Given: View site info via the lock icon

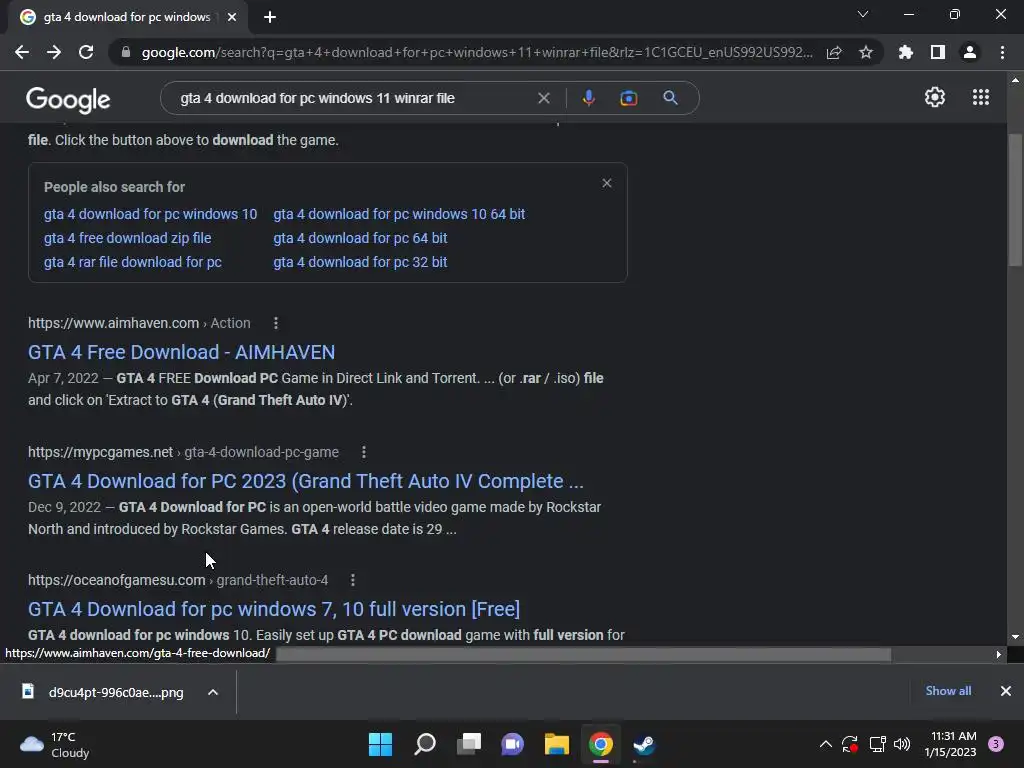Looking at the screenshot, I should pyautogui.click(x=125, y=52).
